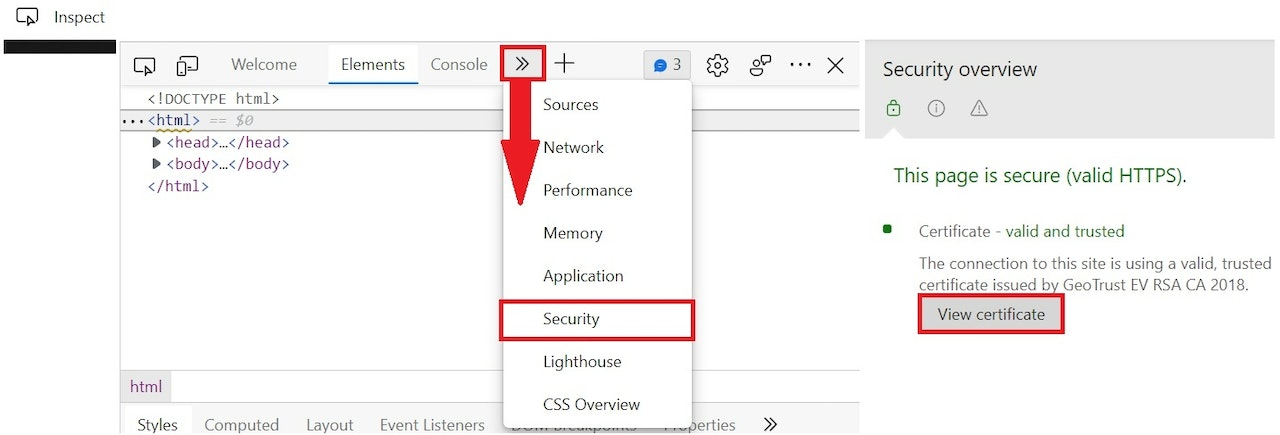Expand the head element node
Viewport: 1280px width, 435px height.
[x=156, y=143]
